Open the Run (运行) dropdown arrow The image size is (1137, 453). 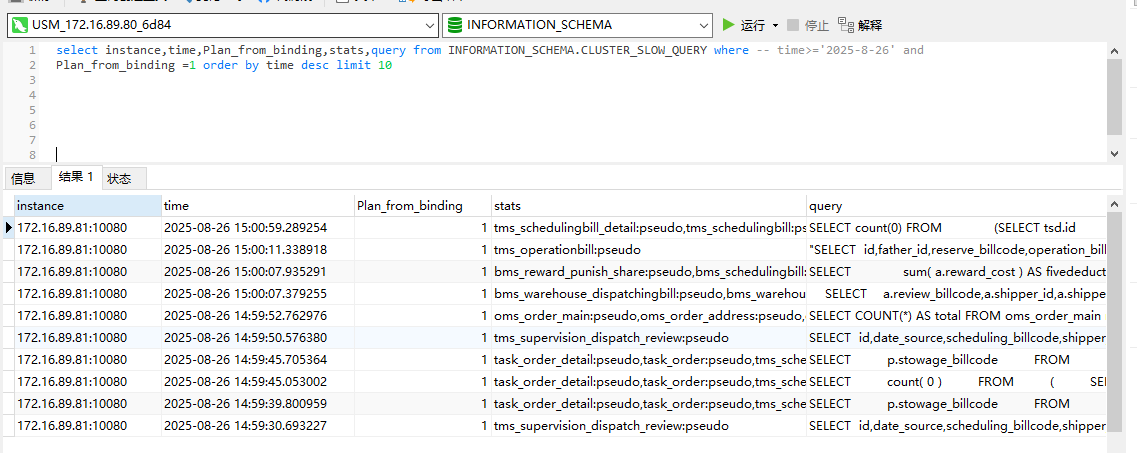click(774, 25)
